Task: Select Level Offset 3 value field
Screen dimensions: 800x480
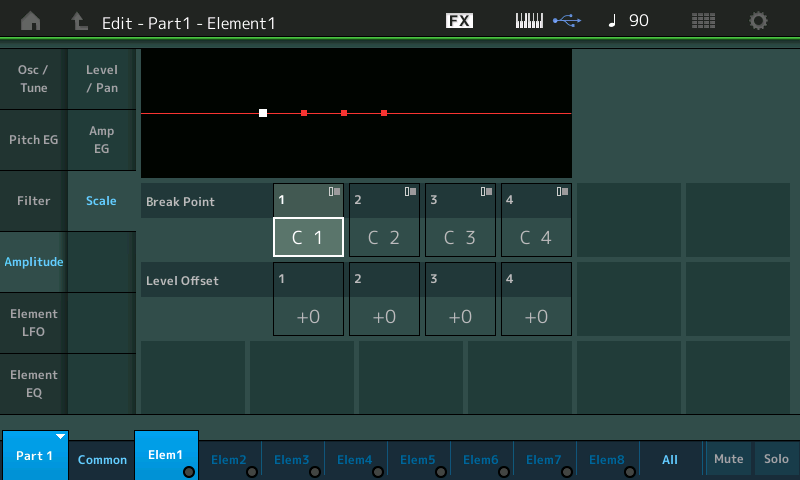Action: [460, 317]
